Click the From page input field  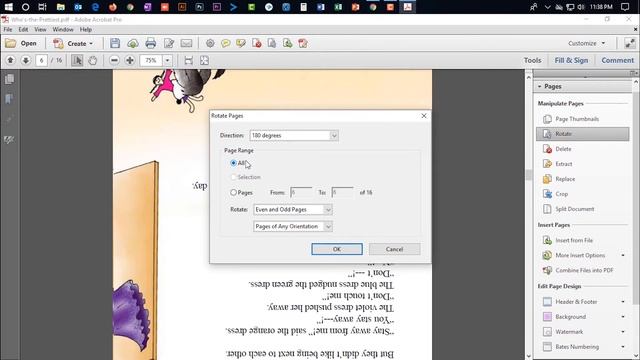(x=301, y=192)
